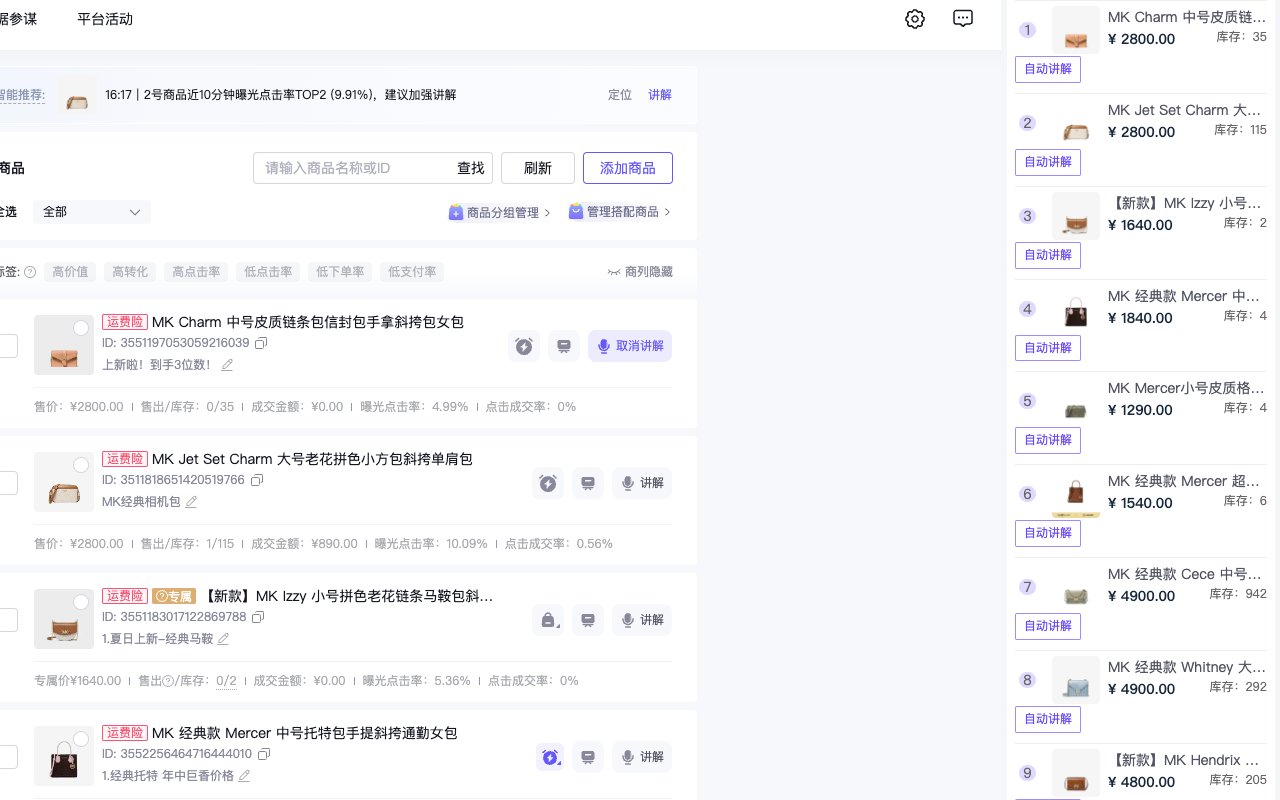1280x800 pixels.
Task: Click 商品分组管理 icon link
Action: coord(499,212)
